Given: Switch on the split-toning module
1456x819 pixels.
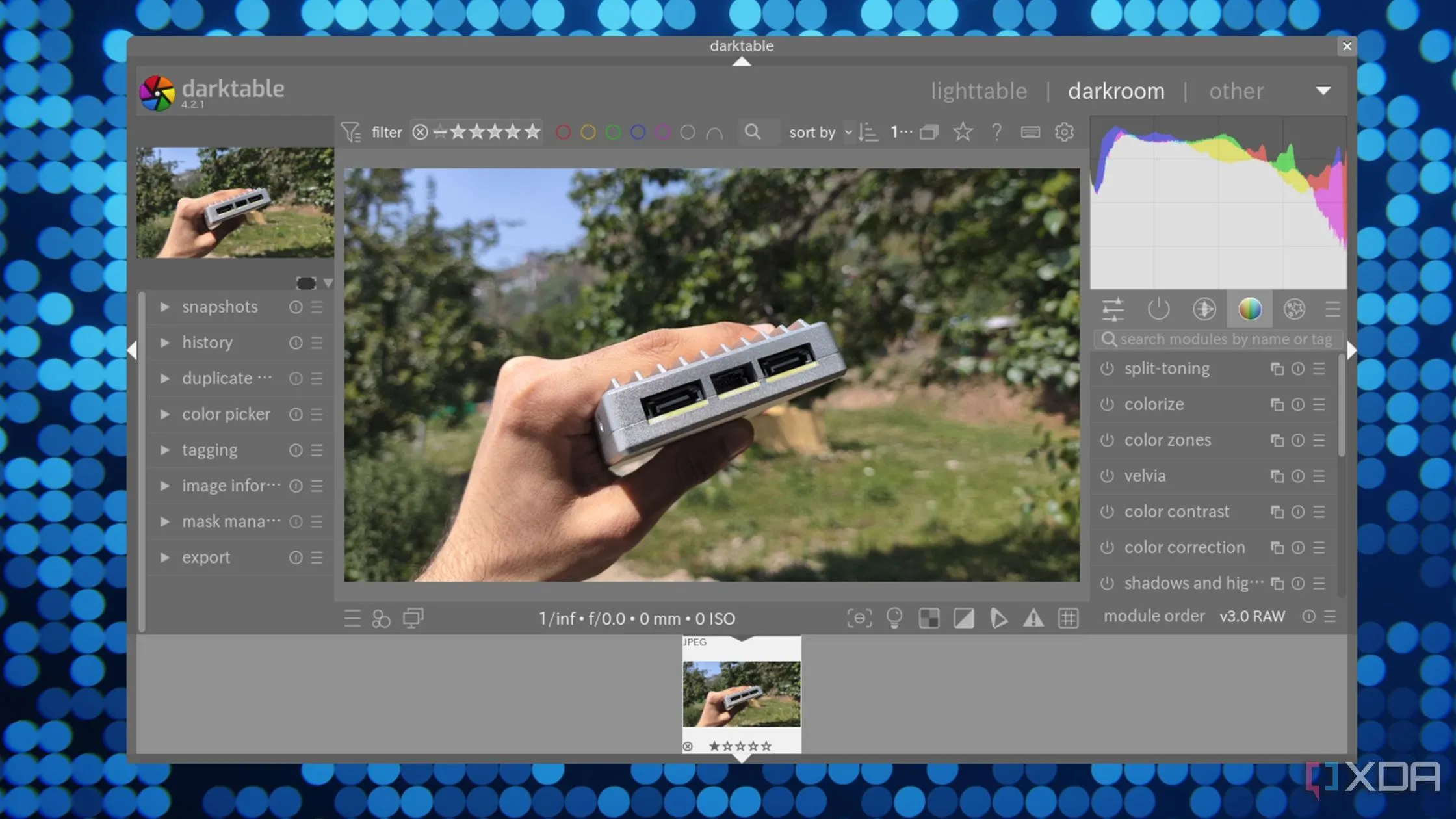Looking at the screenshot, I should [x=1107, y=369].
